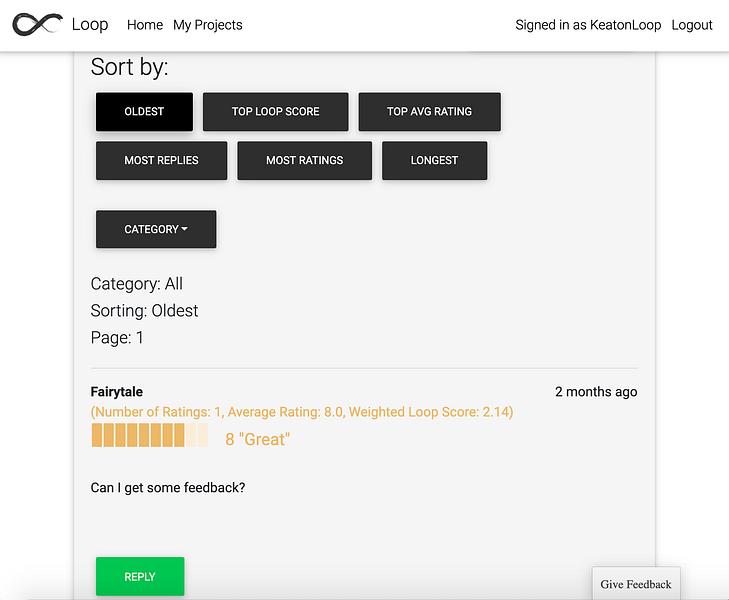Open My Projects in navigation
This screenshot has width=729, height=600.
tap(207, 25)
